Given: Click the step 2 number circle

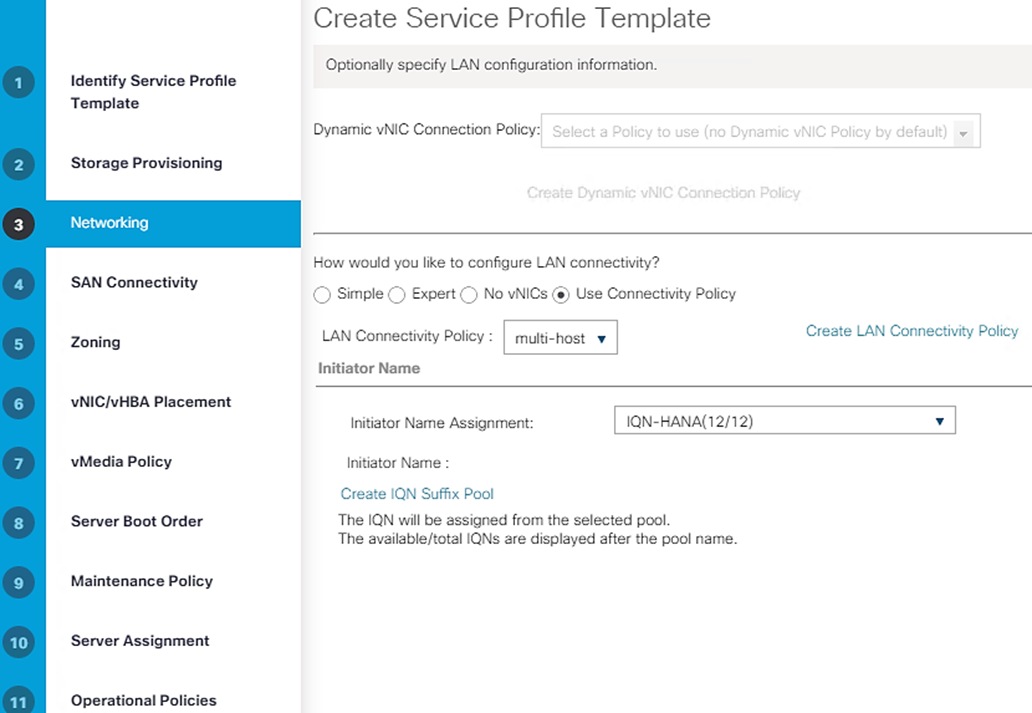Looking at the screenshot, I should click(19, 164).
